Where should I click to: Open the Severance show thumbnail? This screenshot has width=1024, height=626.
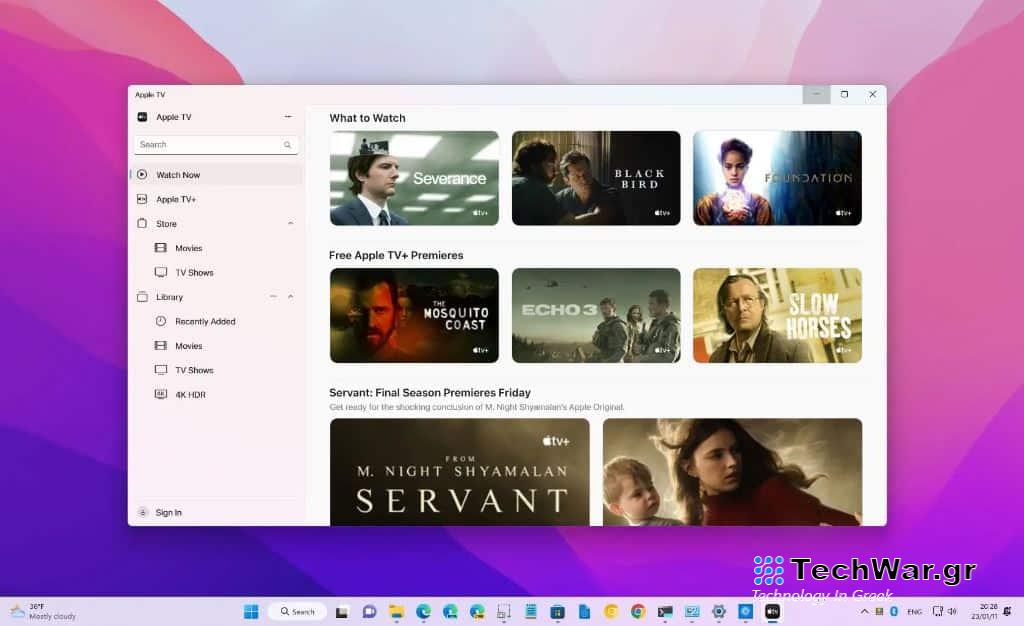click(x=414, y=178)
